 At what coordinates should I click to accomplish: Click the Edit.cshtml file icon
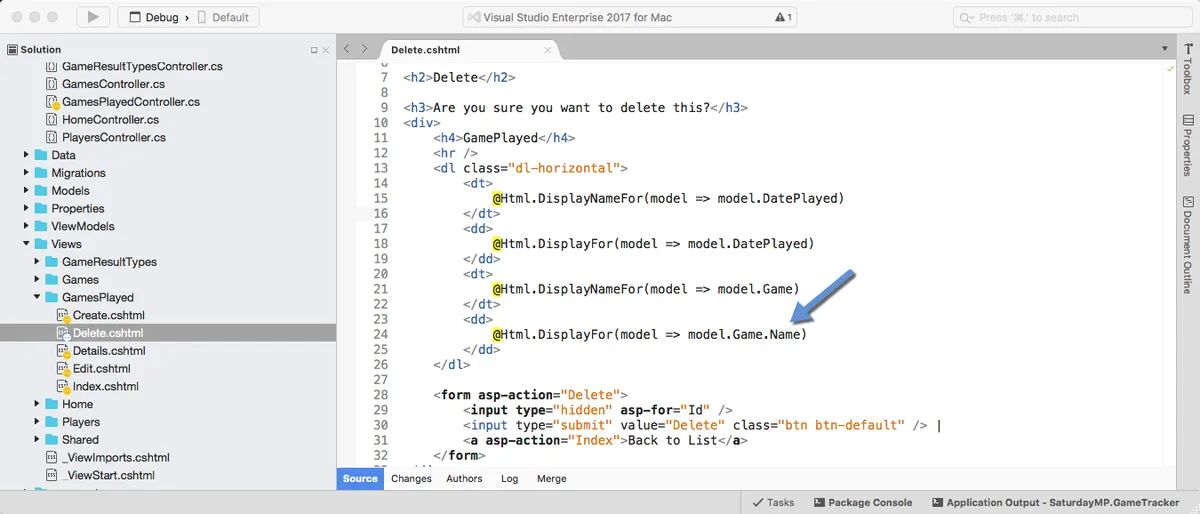(63, 369)
